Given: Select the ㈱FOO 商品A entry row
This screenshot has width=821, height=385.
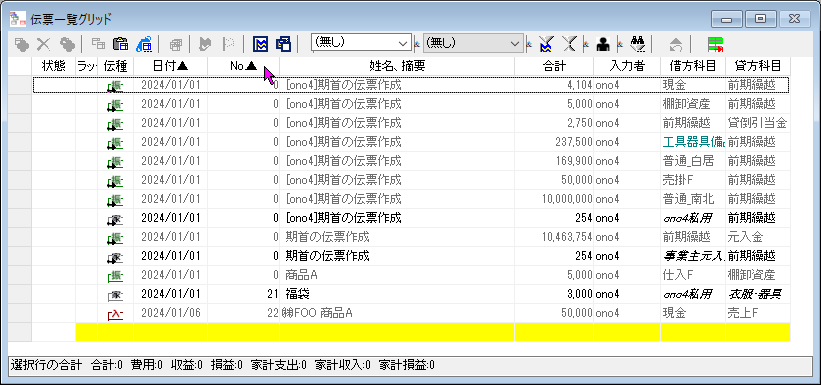Looking at the screenshot, I should coord(411,313).
